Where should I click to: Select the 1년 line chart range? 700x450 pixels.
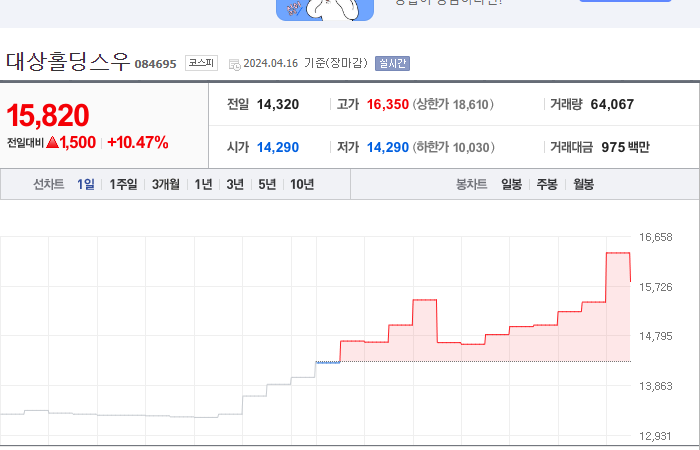204,184
